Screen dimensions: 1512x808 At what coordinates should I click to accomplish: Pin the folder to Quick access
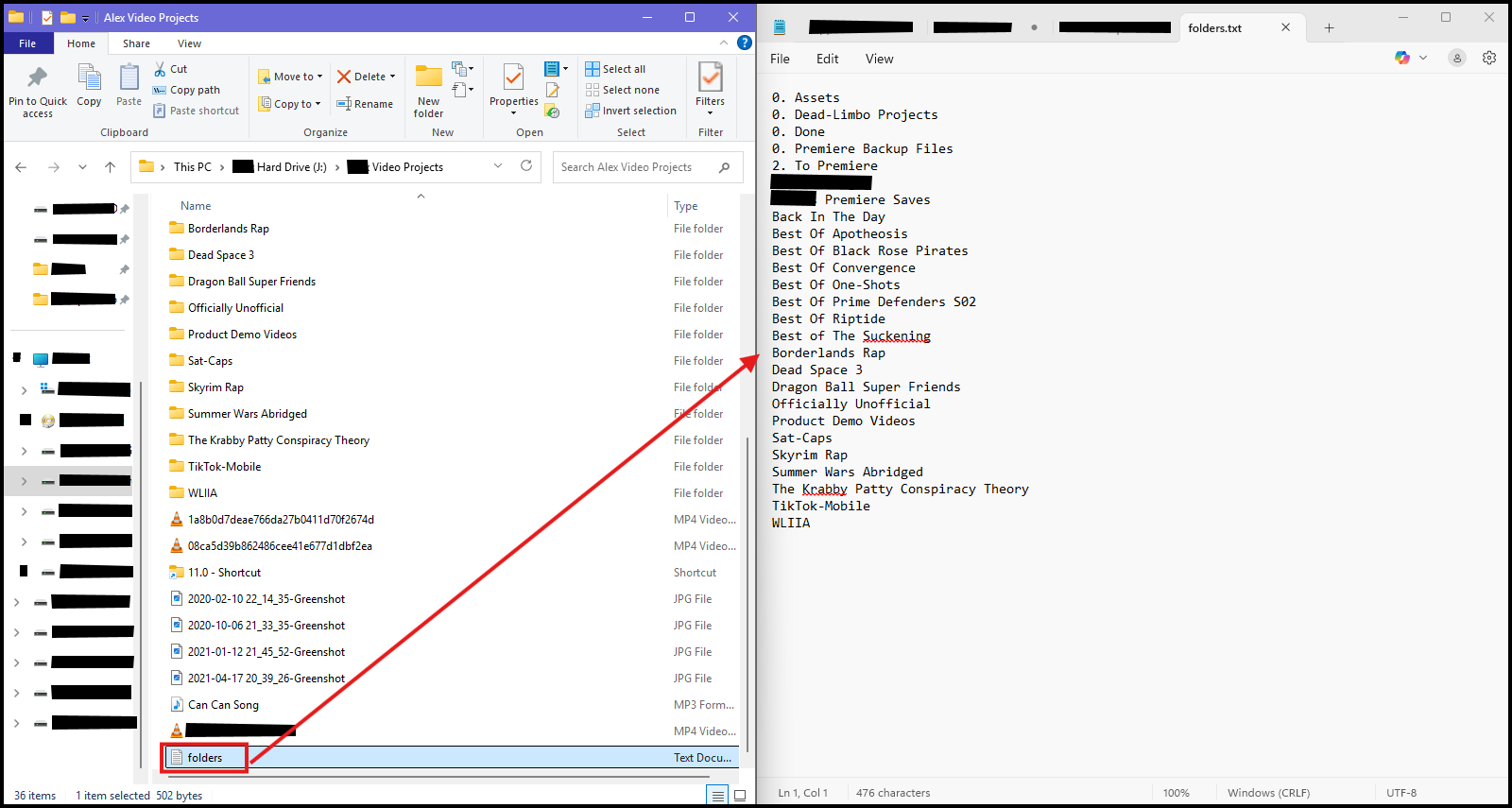(38, 92)
